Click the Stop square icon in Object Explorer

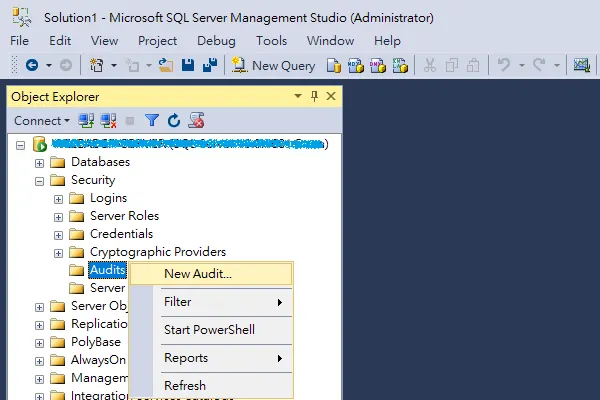130,121
